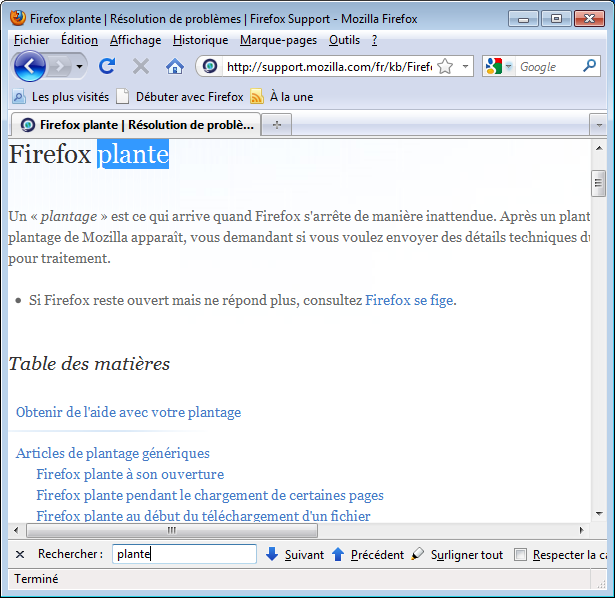
Task: Click the vertical scrollbar down arrow
Action: tap(599, 514)
